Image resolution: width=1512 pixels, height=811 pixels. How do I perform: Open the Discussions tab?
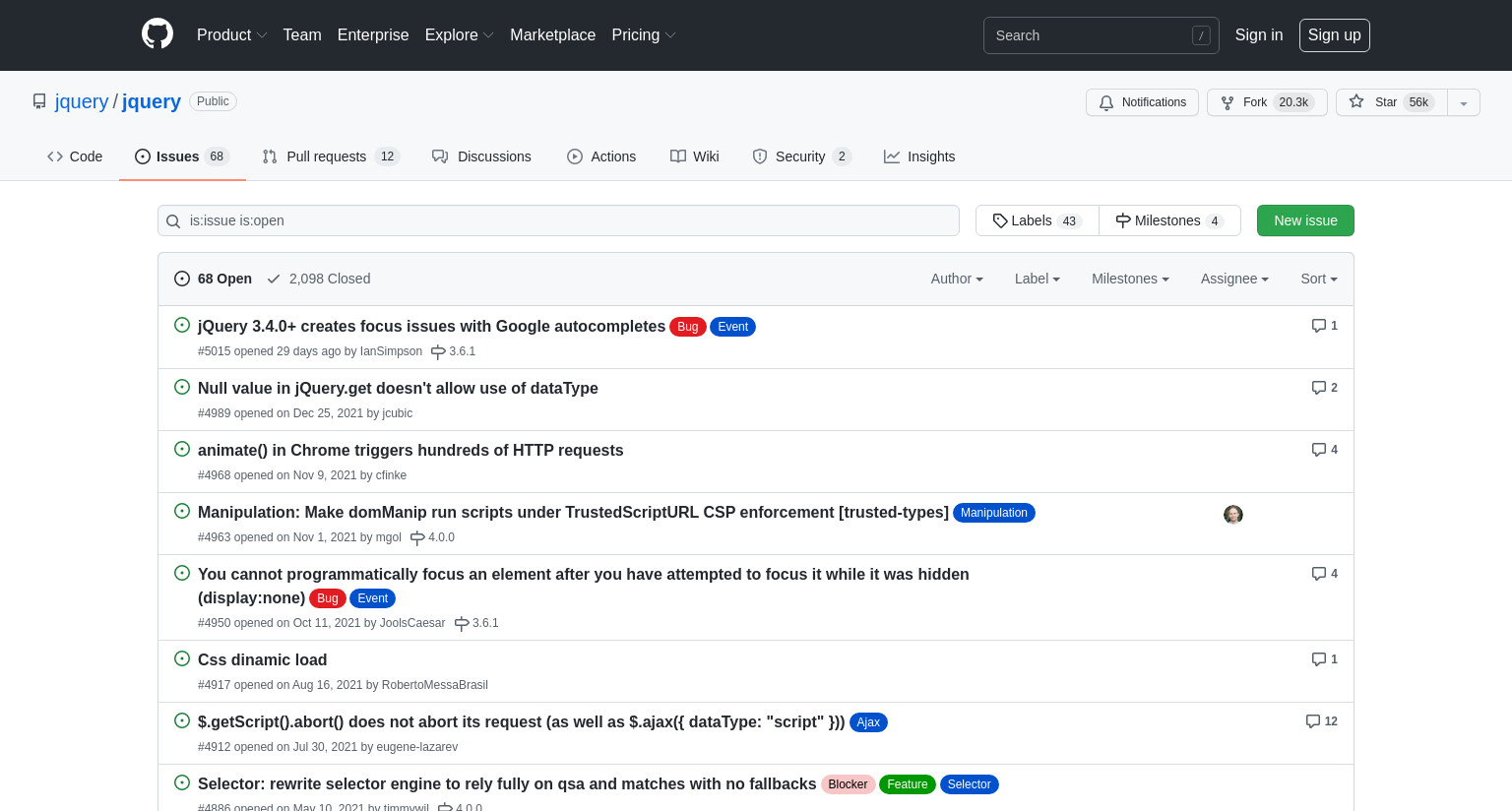point(481,156)
